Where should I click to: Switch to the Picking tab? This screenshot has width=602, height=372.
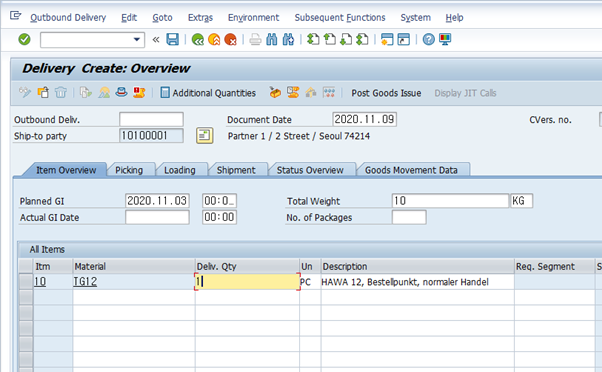point(129,170)
